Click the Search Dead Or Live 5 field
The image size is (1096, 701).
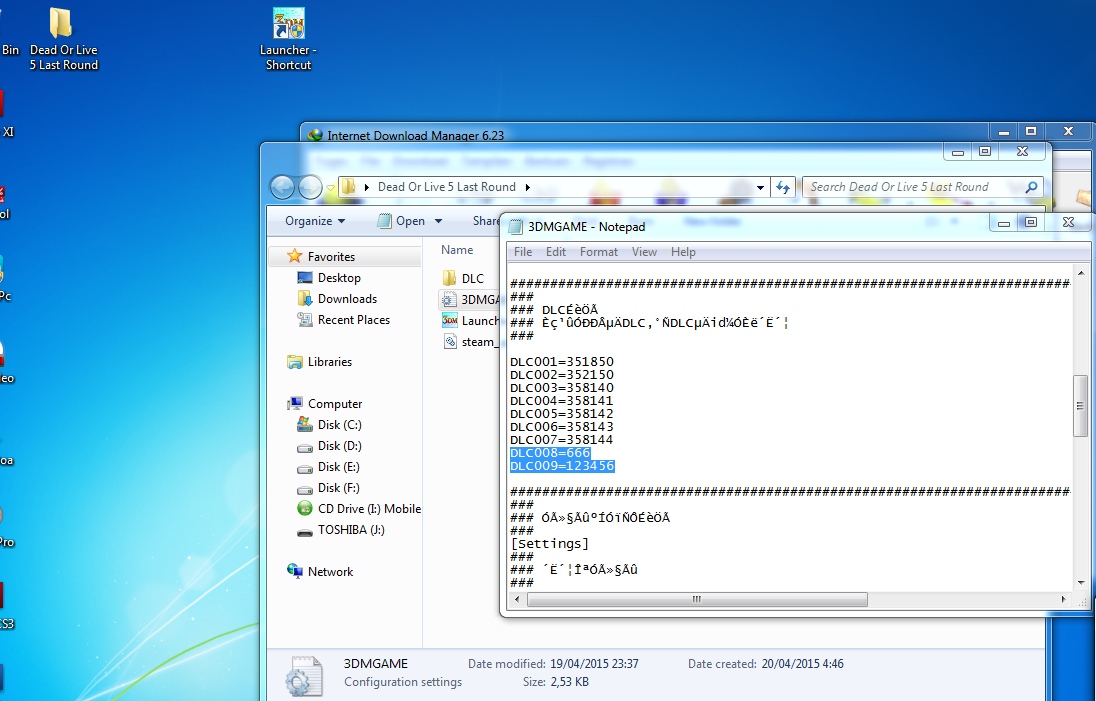click(x=915, y=187)
